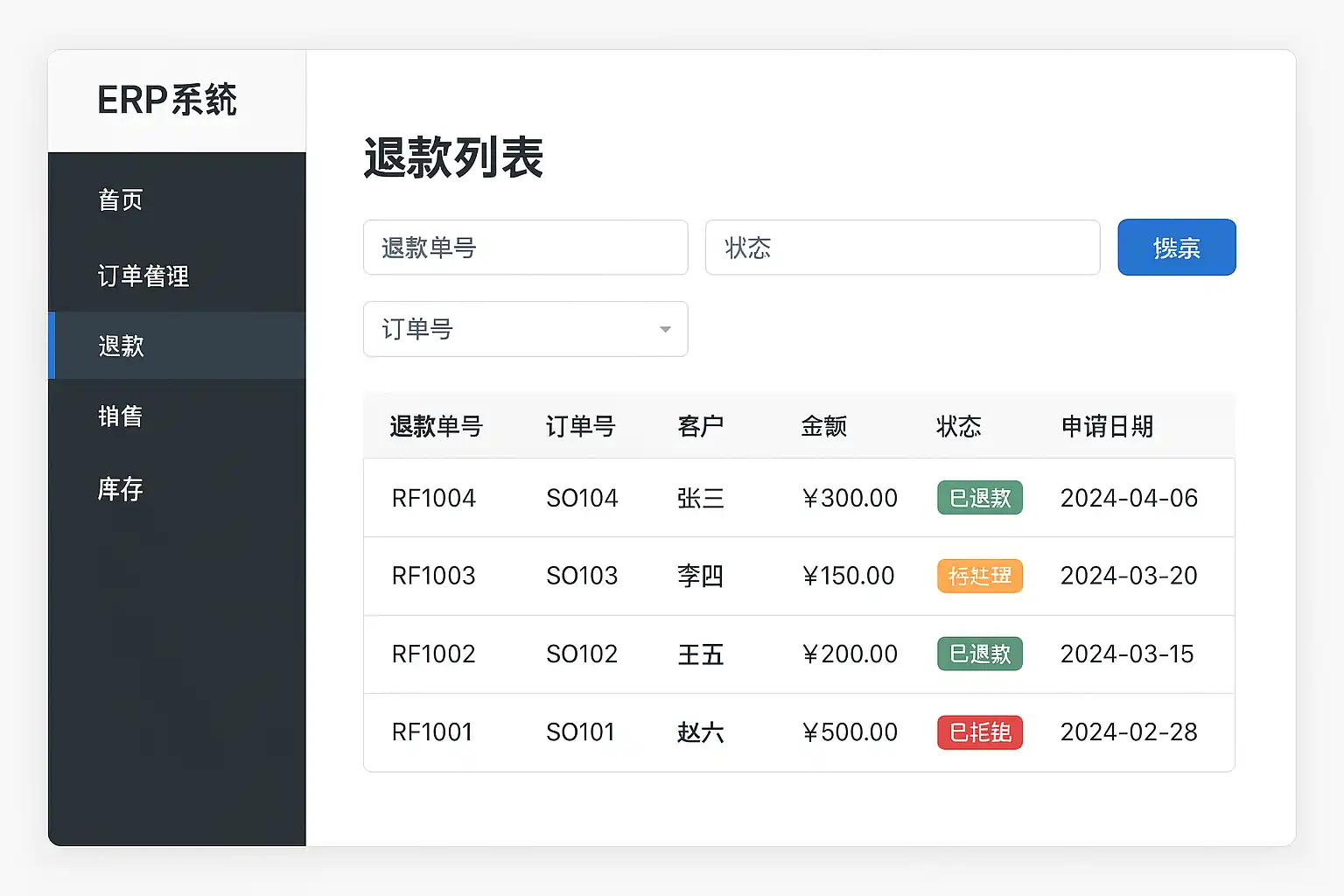Click red 已拒绝 badge on RF1001

click(x=979, y=732)
